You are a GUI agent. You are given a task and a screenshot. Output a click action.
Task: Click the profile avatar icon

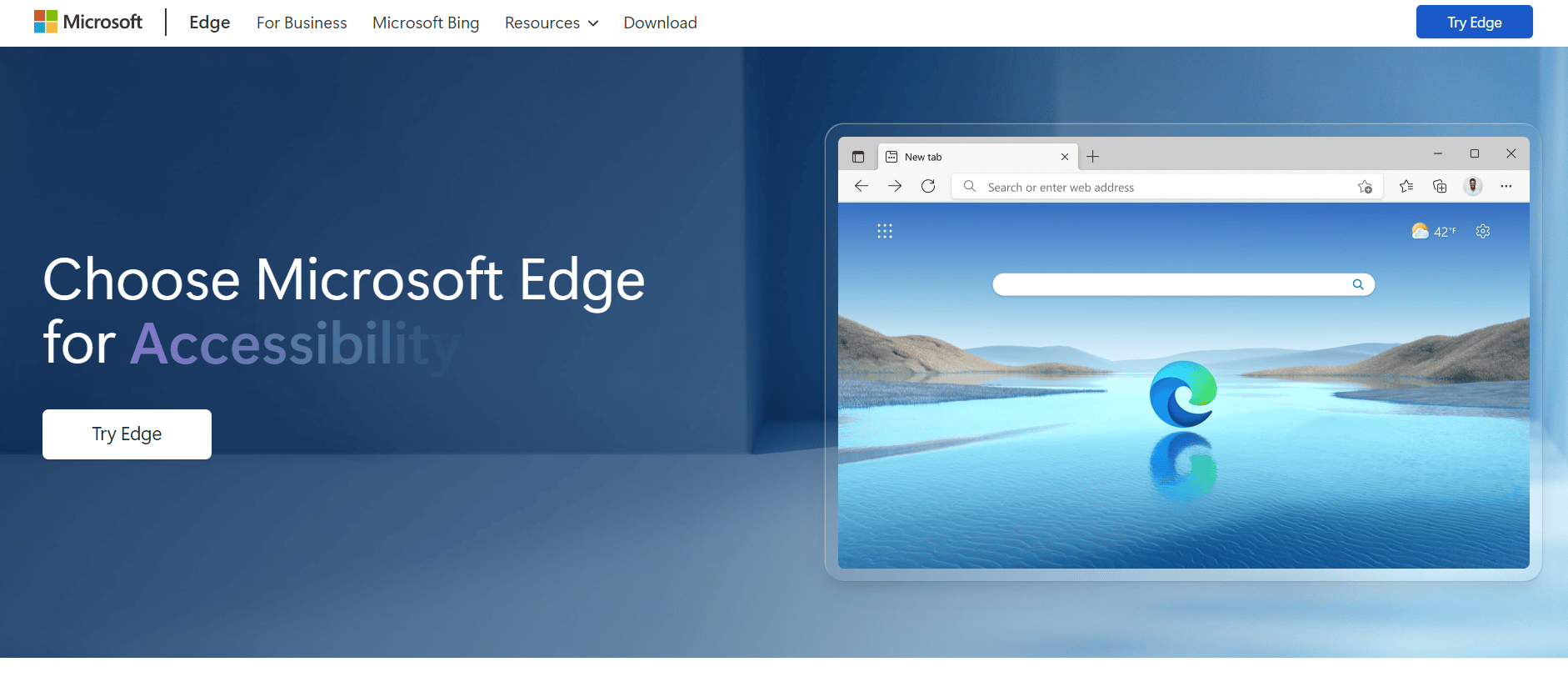1473,186
